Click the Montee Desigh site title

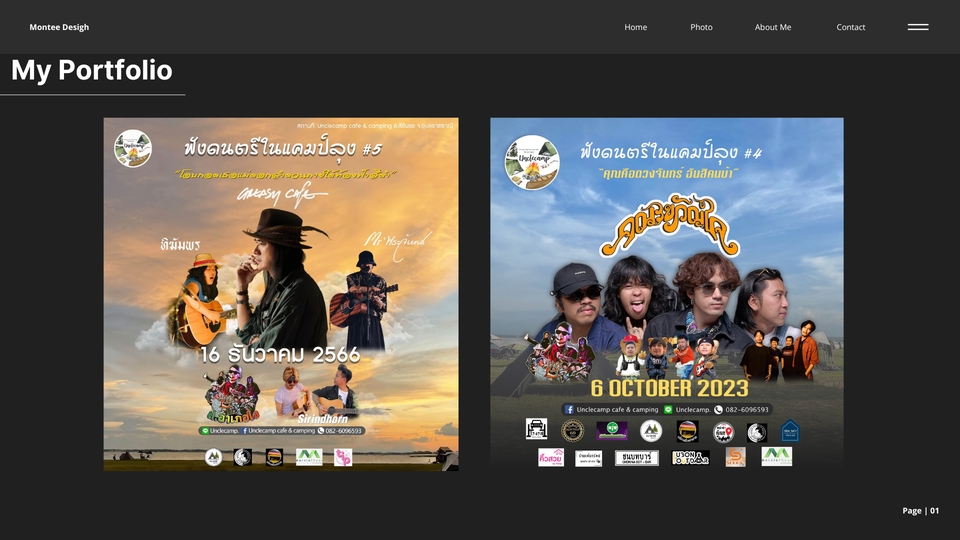coord(59,27)
